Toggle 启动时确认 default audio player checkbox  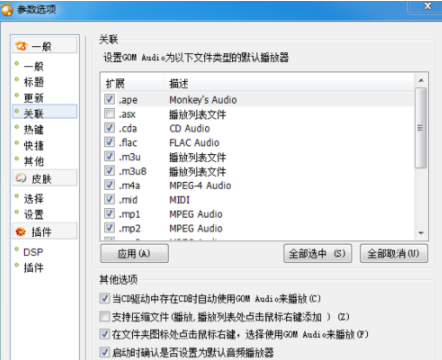point(105,352)
